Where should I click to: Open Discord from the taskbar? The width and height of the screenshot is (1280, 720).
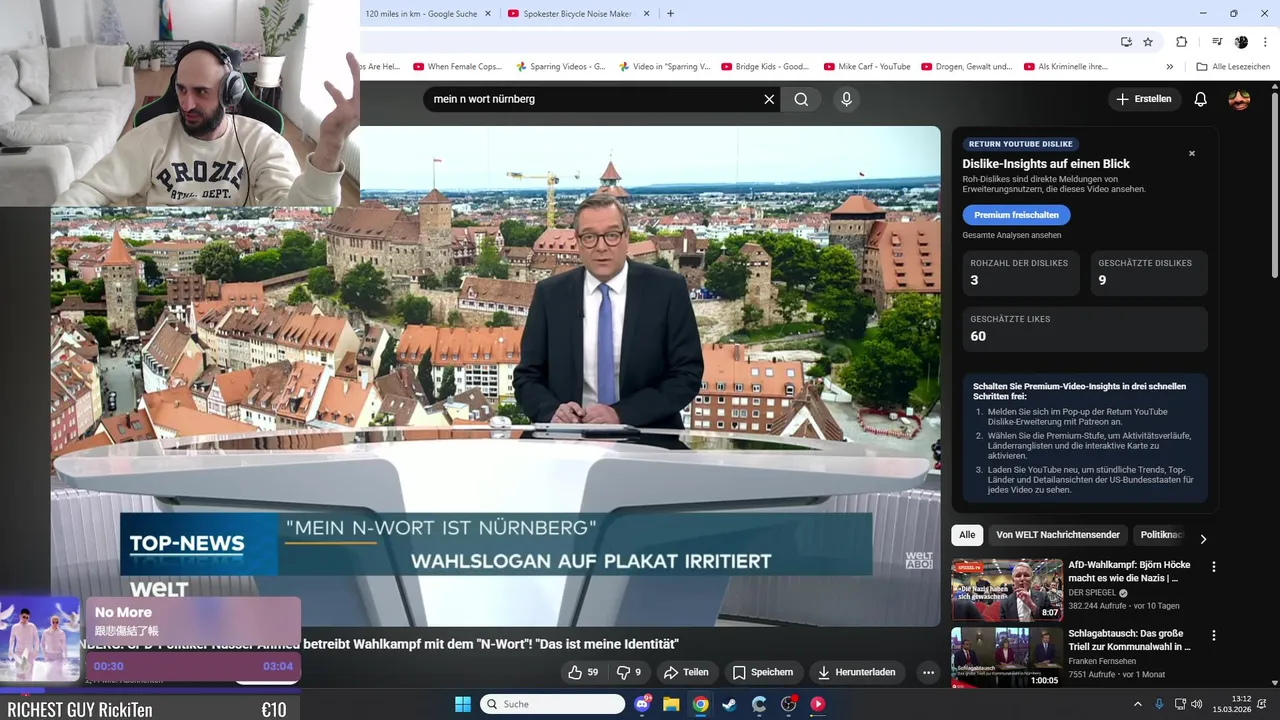pyautogui.click(x=642, y=704)
